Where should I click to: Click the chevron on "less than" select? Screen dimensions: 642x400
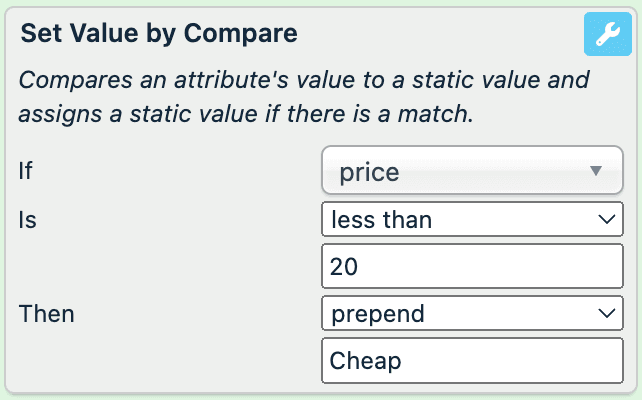point(605,220)
